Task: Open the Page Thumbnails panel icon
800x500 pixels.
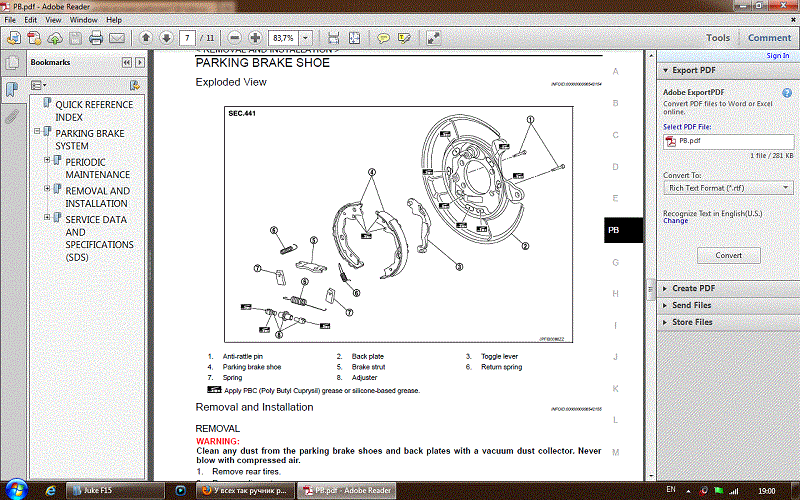Action: click(x=12, y=63)
